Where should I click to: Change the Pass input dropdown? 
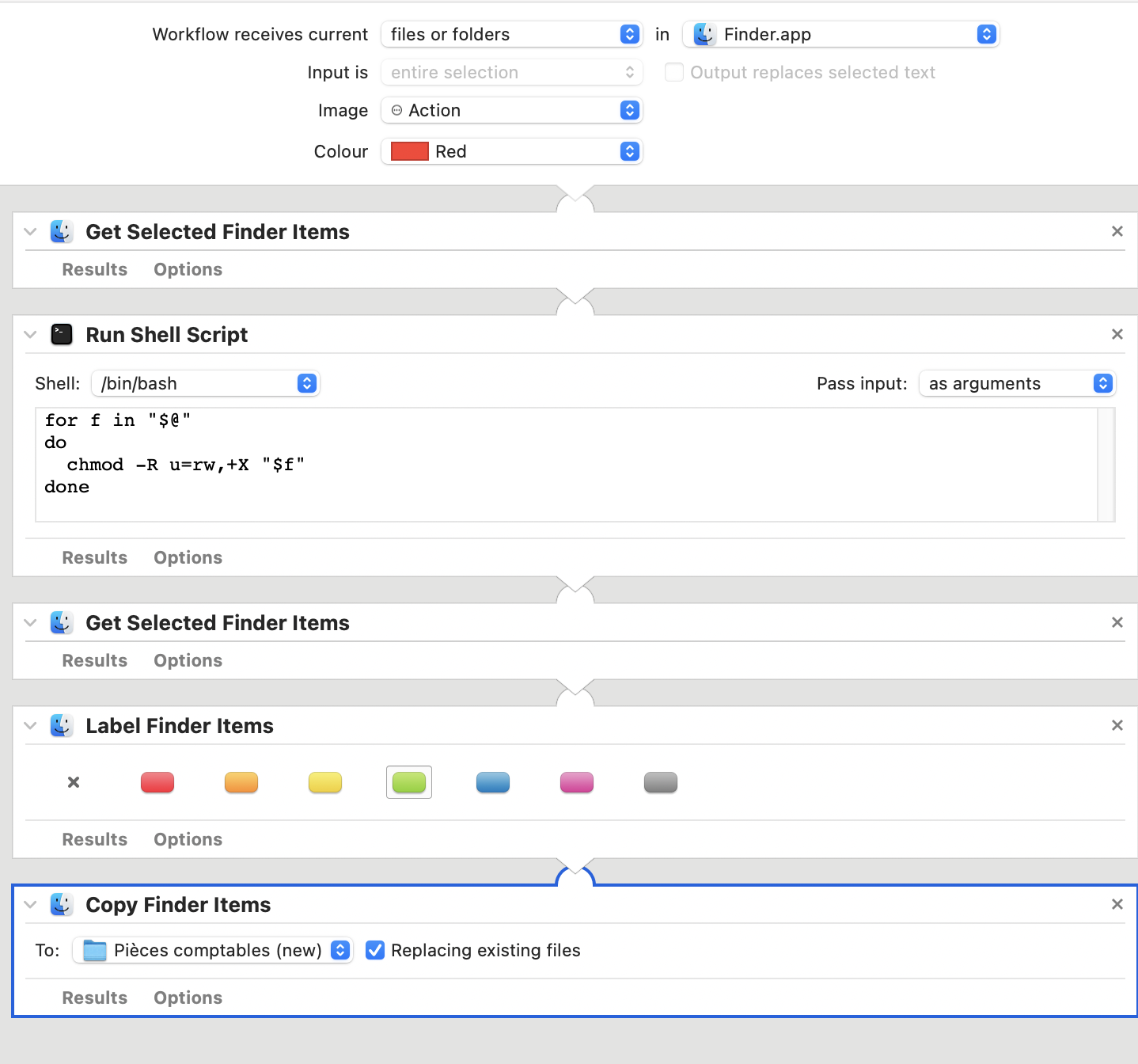1017,383
